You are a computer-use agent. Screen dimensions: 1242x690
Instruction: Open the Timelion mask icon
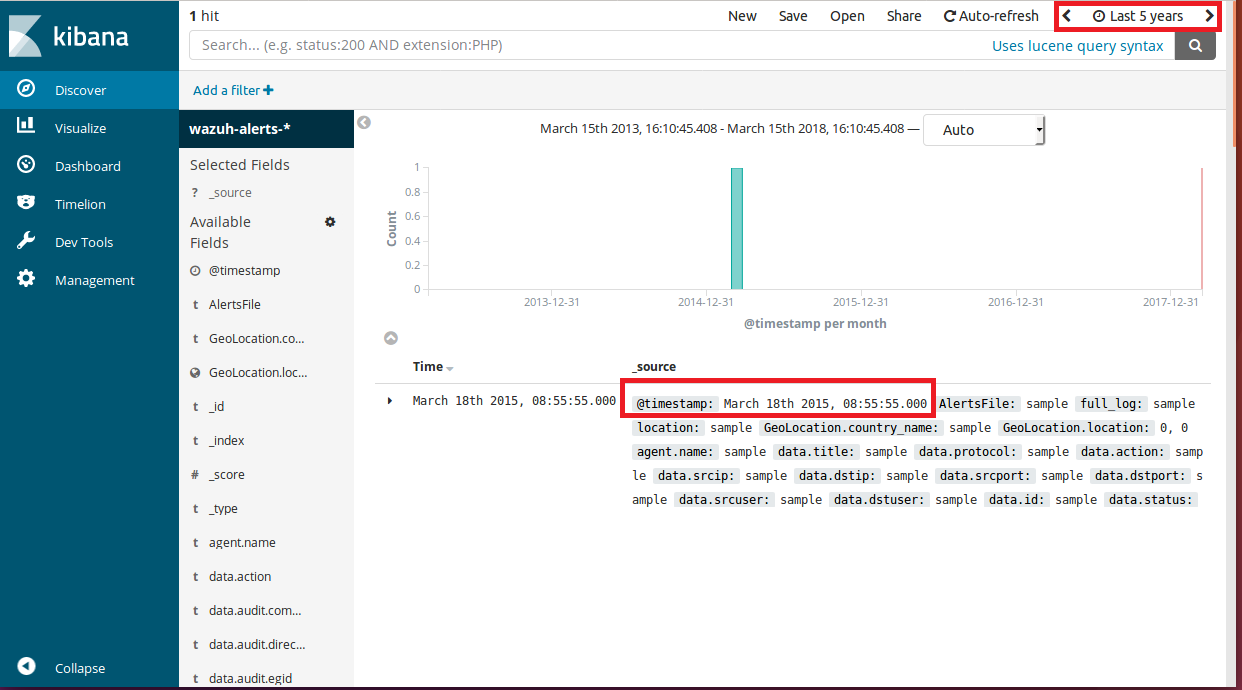point(27,203)
